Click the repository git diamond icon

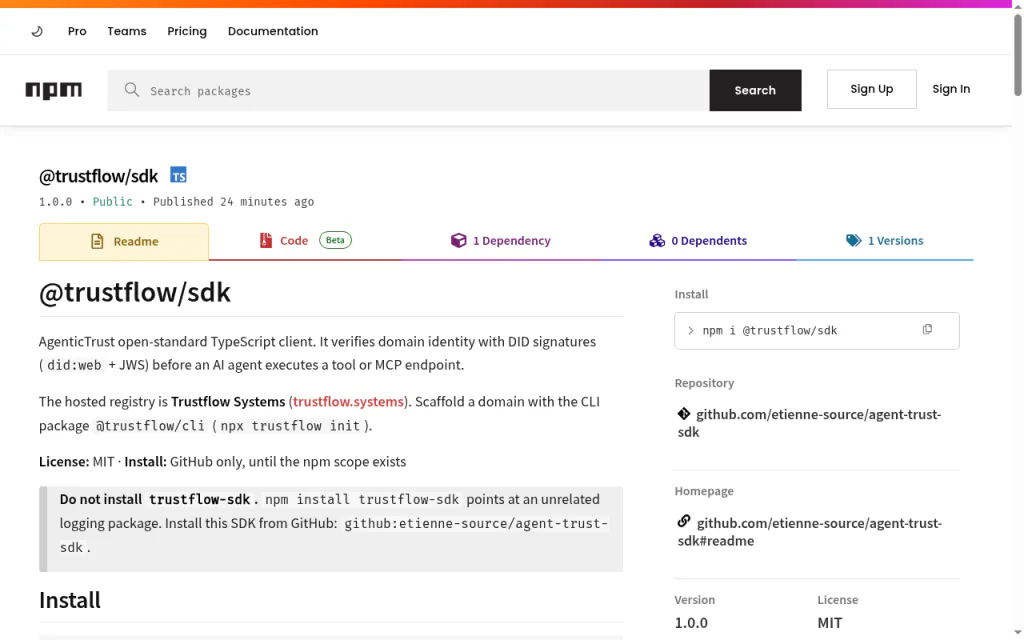[x=684, y=413]
